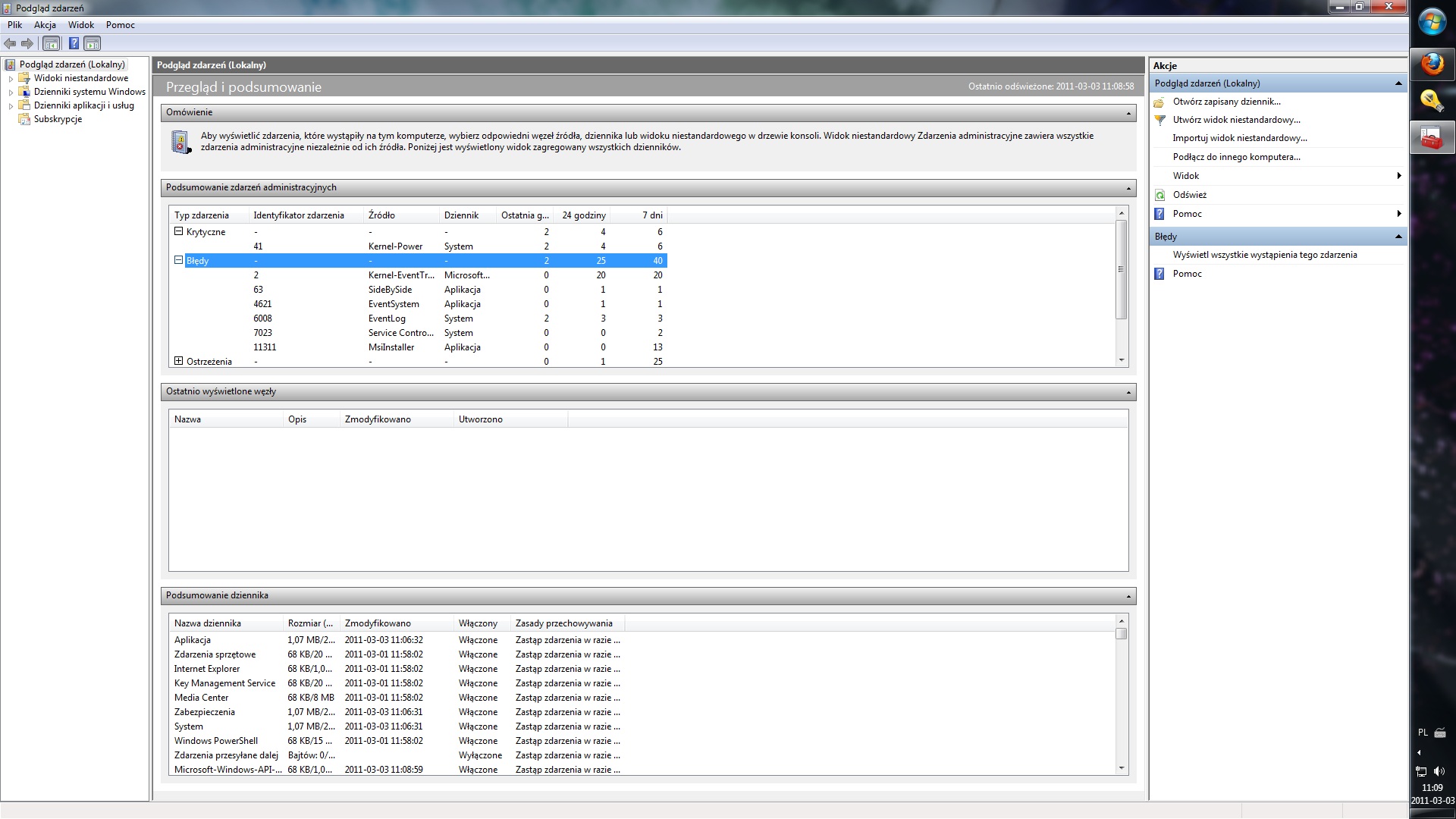This screenshot has height=819, width=1456.
Task: Click the blue Help toolbar icon
Action: coord(74,44)
